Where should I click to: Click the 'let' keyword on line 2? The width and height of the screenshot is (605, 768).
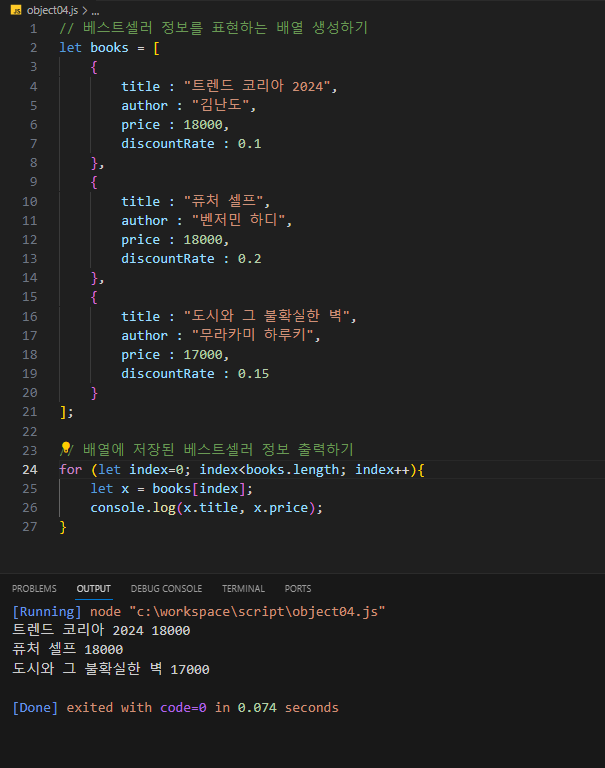(x=71, y=48)
